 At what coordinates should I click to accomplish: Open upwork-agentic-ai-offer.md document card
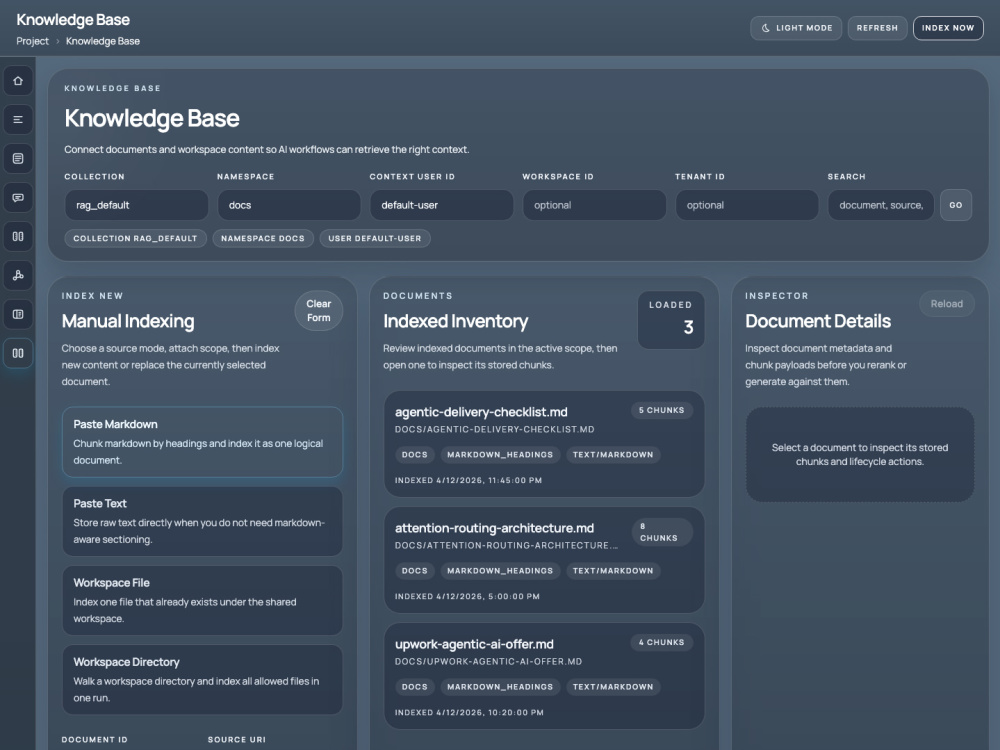(x=544, y=676)
